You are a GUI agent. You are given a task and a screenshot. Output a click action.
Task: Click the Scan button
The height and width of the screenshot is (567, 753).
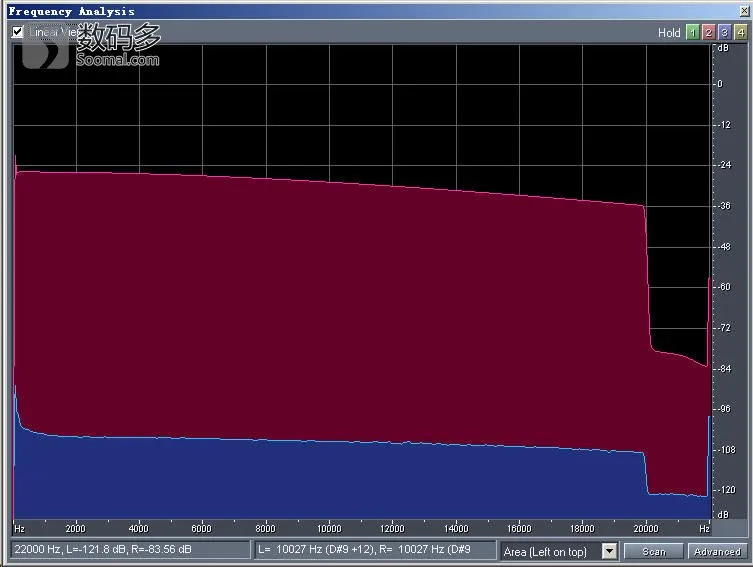click(x=654, y=552)
